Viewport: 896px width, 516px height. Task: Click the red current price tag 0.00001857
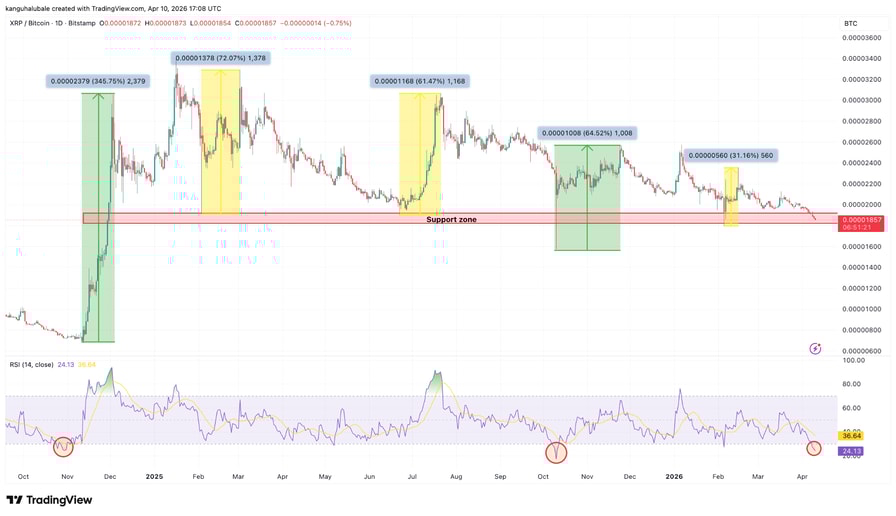point(861,223)
